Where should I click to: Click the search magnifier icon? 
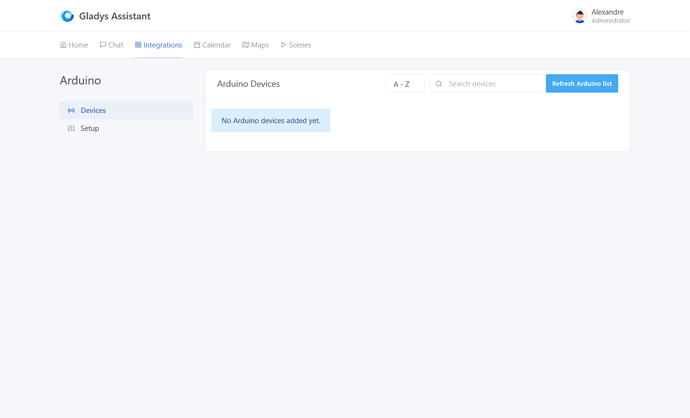[x=439, y=84]
